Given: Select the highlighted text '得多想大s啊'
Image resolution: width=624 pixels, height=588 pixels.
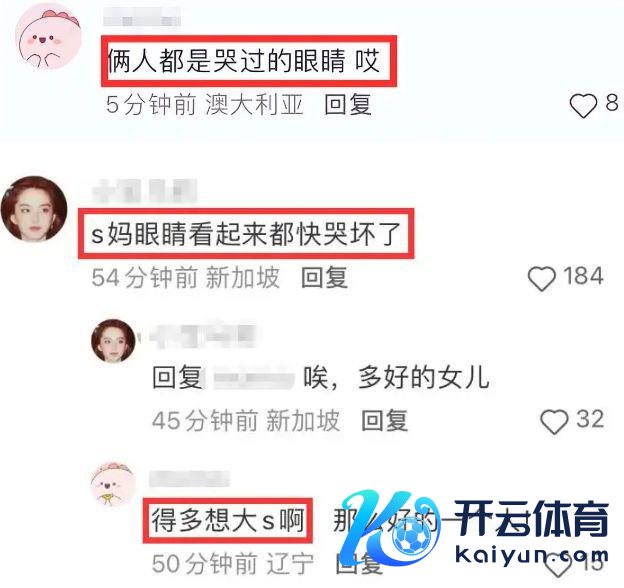Looking at the screenshot, I should (x=228, y=520).
